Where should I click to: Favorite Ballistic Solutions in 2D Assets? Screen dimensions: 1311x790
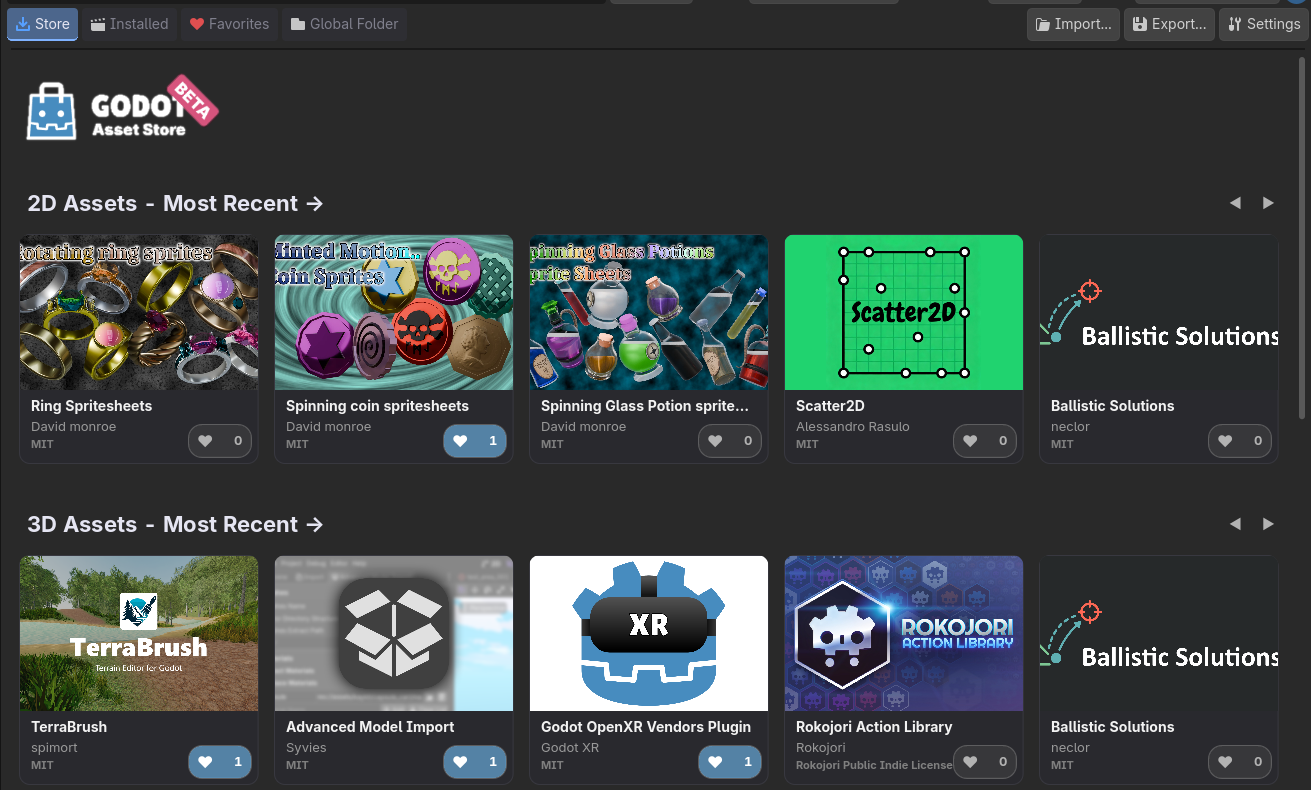coord(1240,441)
